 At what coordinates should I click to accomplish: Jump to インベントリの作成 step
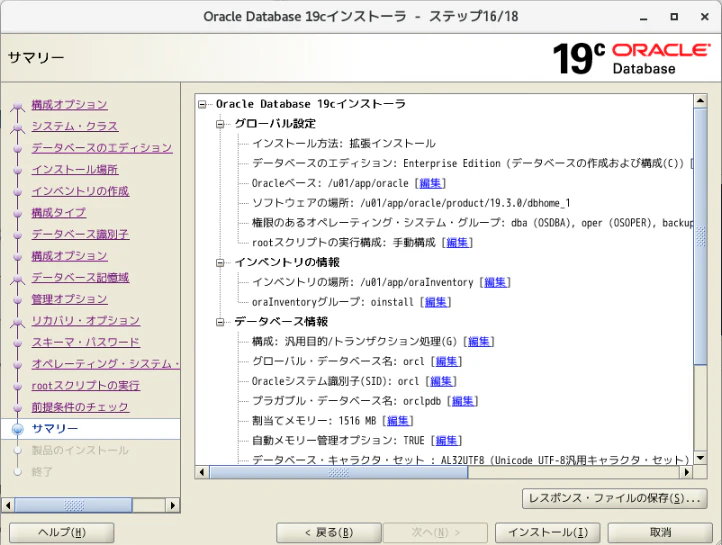(80, 191)
